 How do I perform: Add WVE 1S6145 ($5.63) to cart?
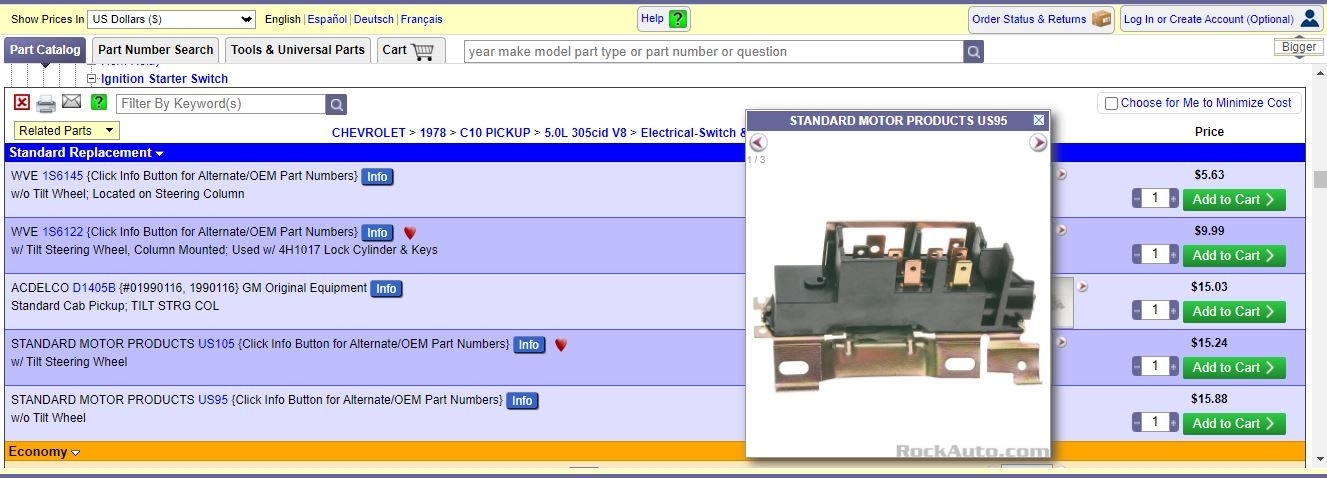point(1234,199)
